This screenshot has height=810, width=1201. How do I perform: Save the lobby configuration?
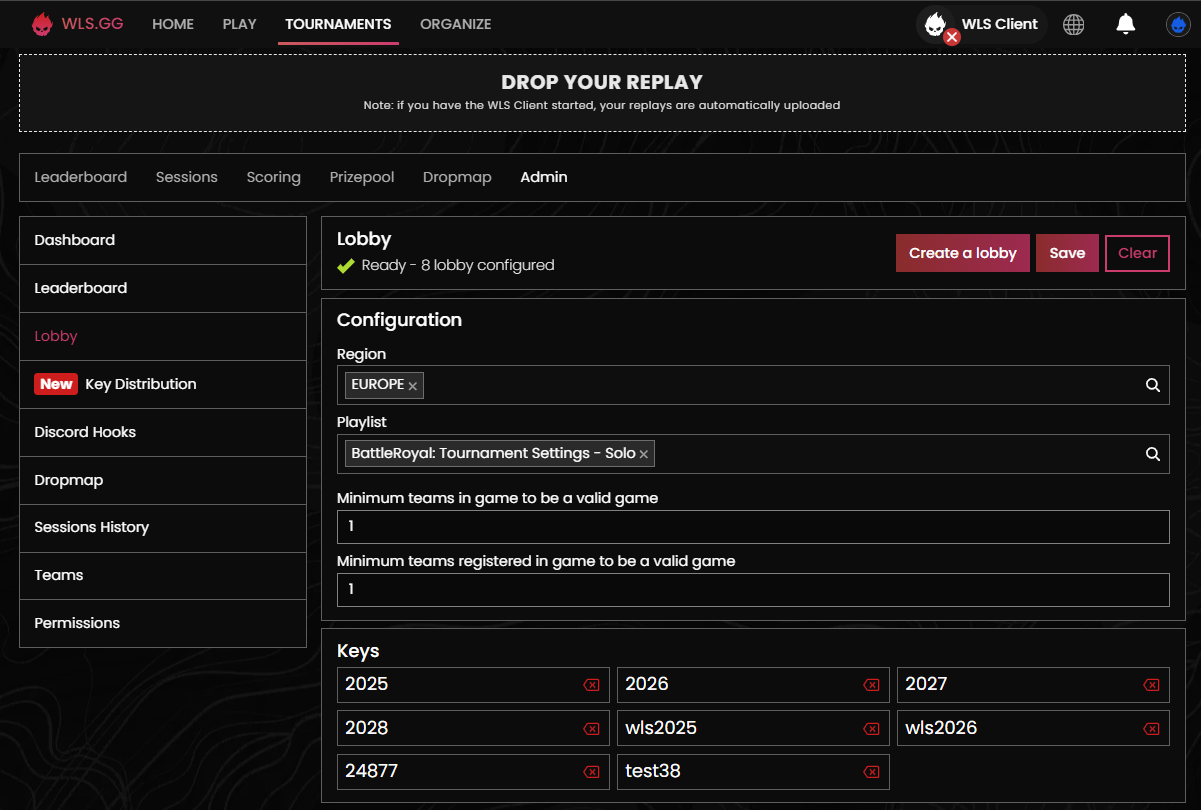click(x=1067, y=252)
